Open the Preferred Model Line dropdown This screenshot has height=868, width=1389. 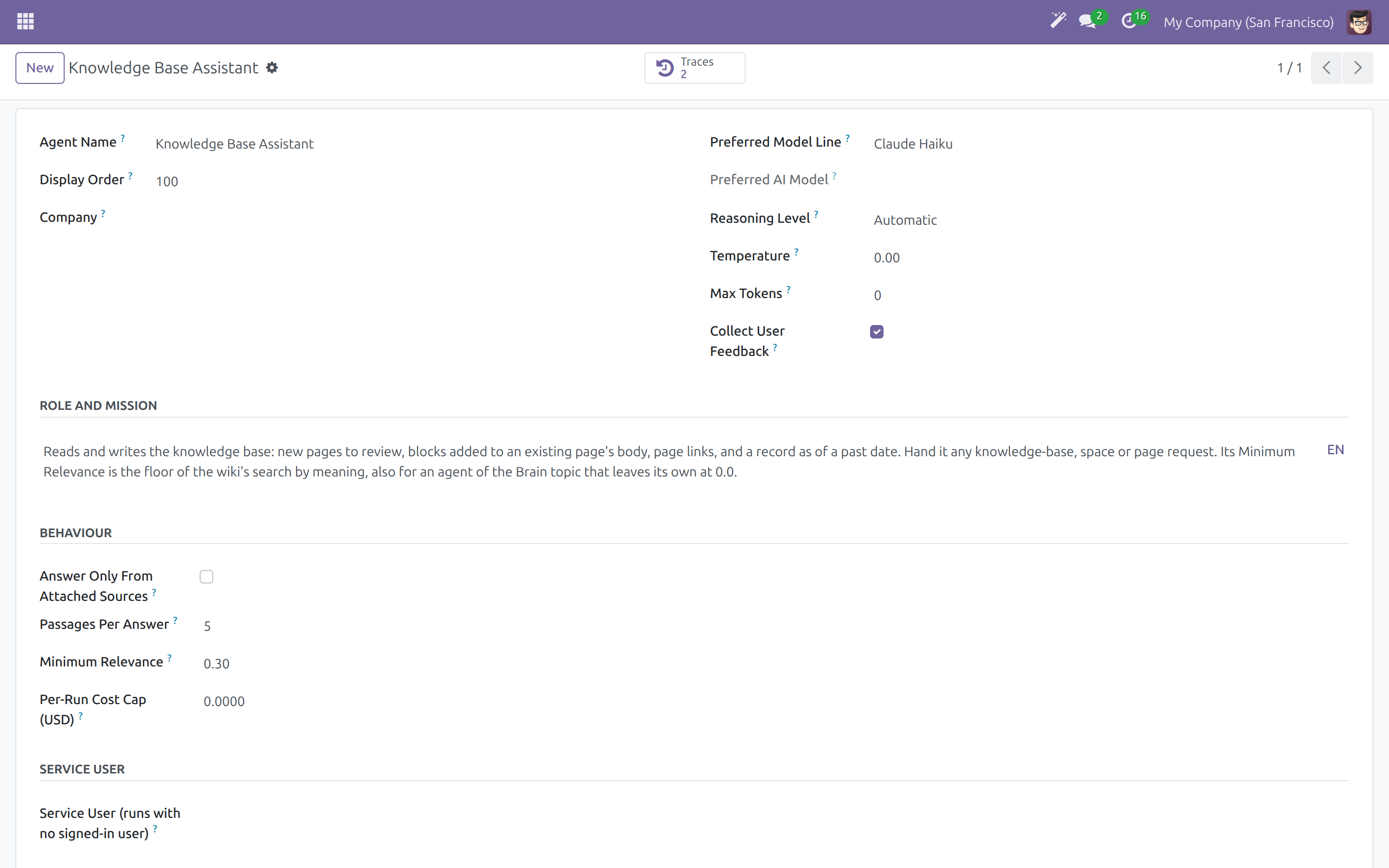1109,144
